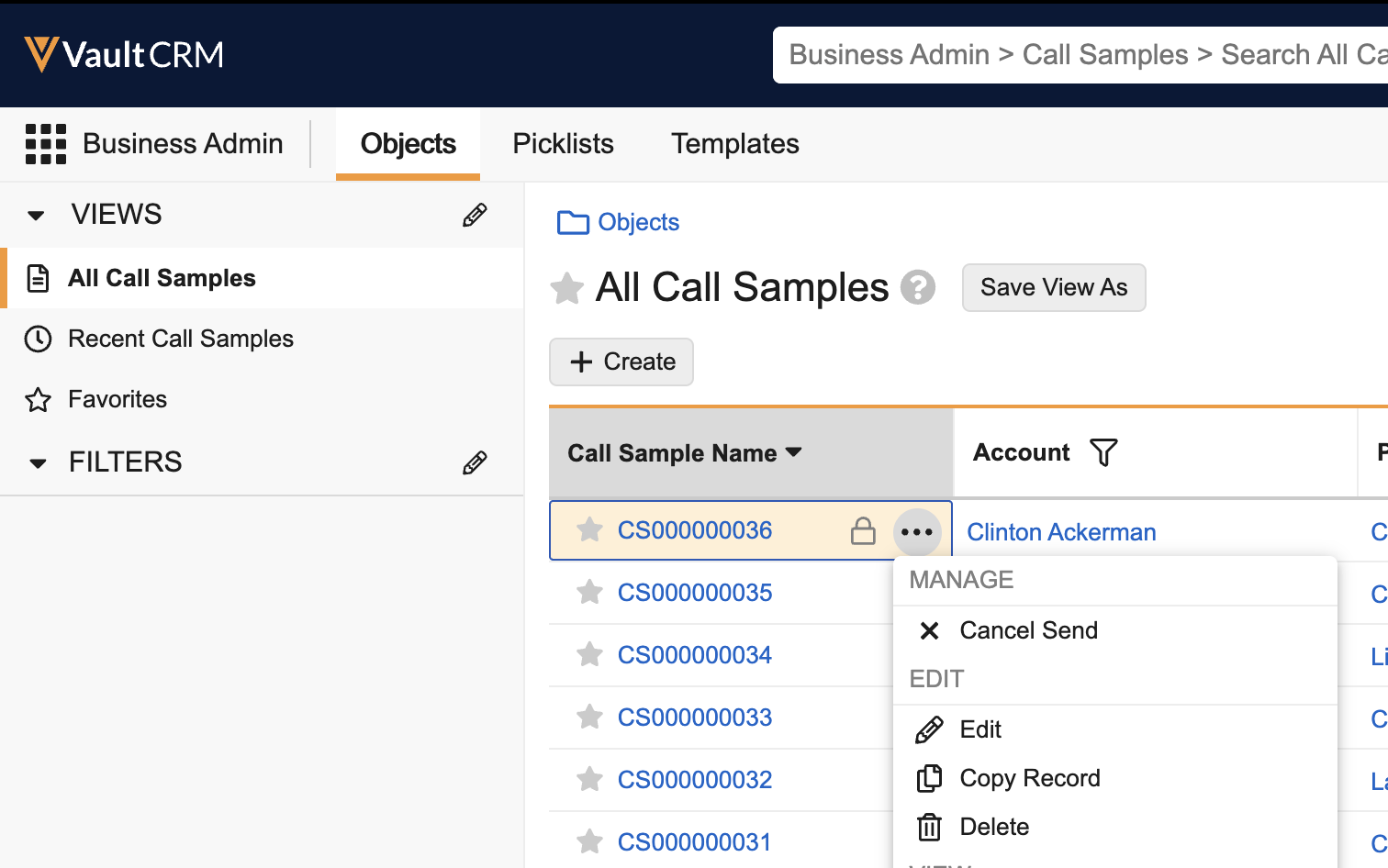
Task: Collapse the VIEWS section
Action: click(37, 216)
